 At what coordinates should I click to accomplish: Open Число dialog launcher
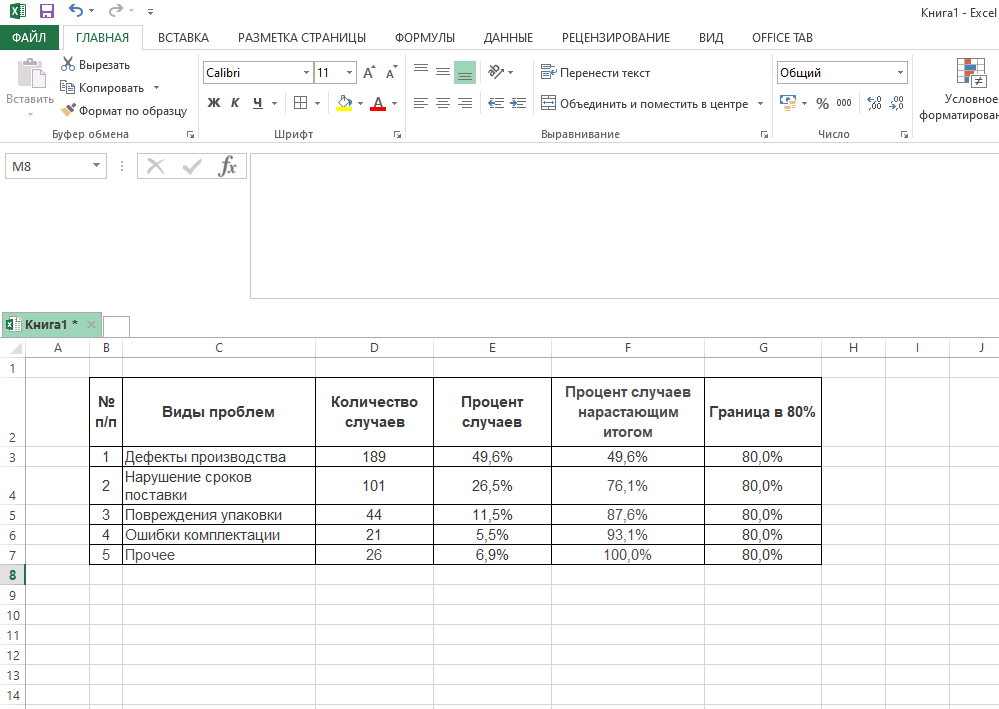[x=903, y=134]
